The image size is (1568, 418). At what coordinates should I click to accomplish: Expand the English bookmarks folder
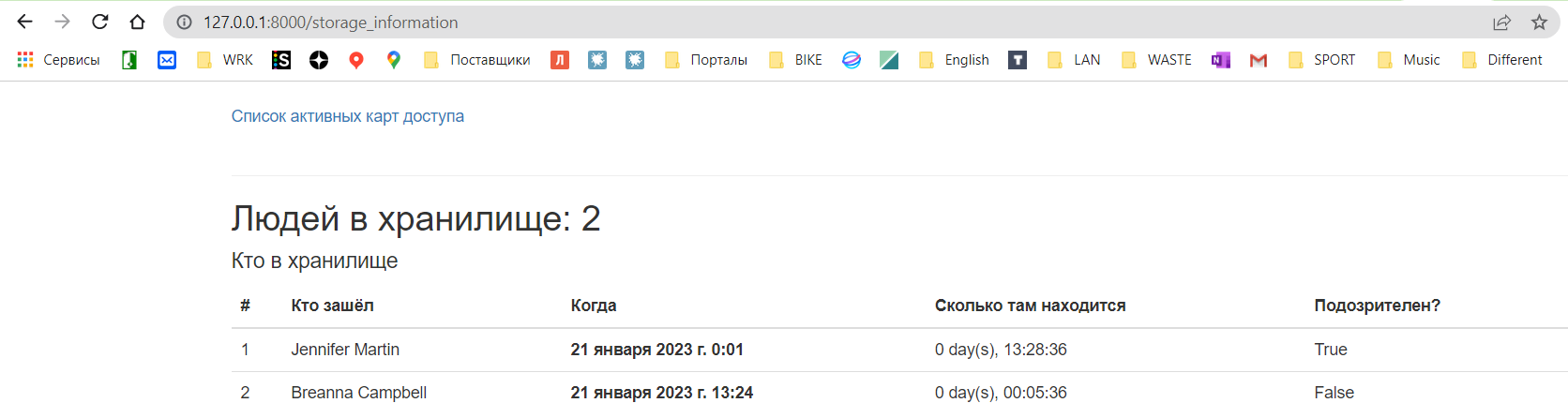click(x=954, y=60)
